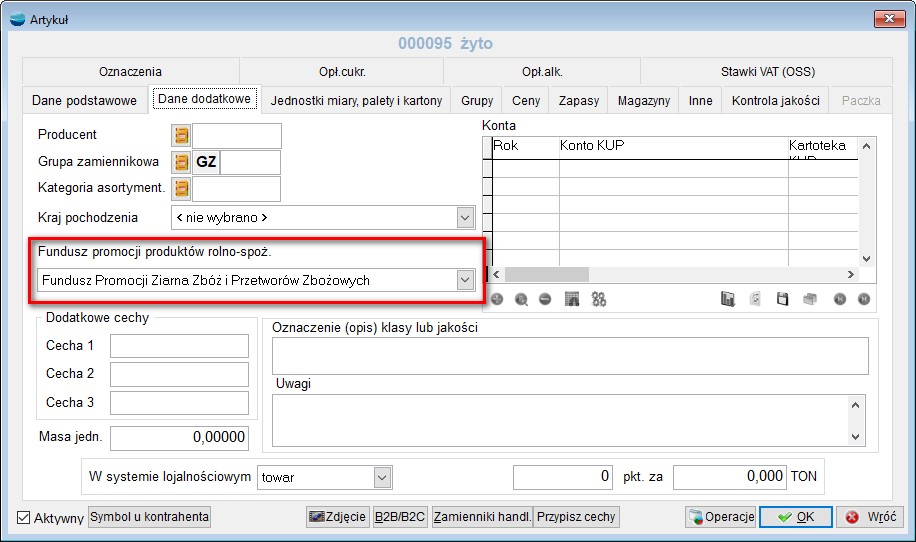Click the add (plus) icon under Konta
Image resolution: width=916 pixels, height=542 pixels.
497,300
